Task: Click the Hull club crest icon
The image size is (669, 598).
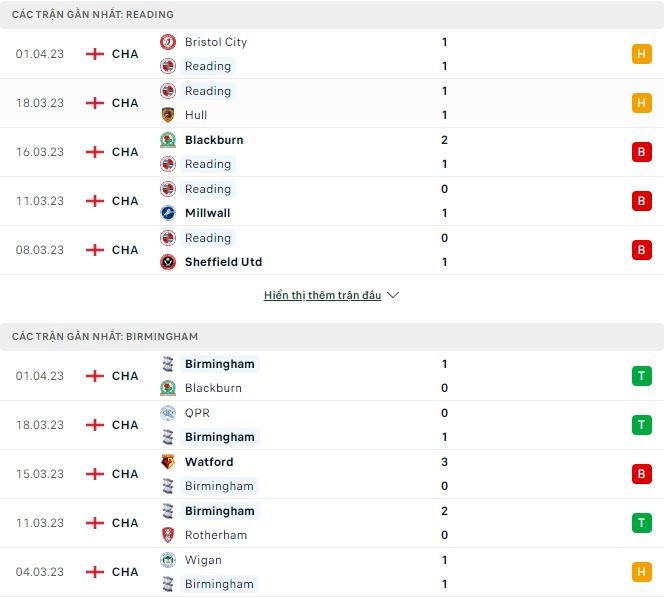Action: pos(168,115)
